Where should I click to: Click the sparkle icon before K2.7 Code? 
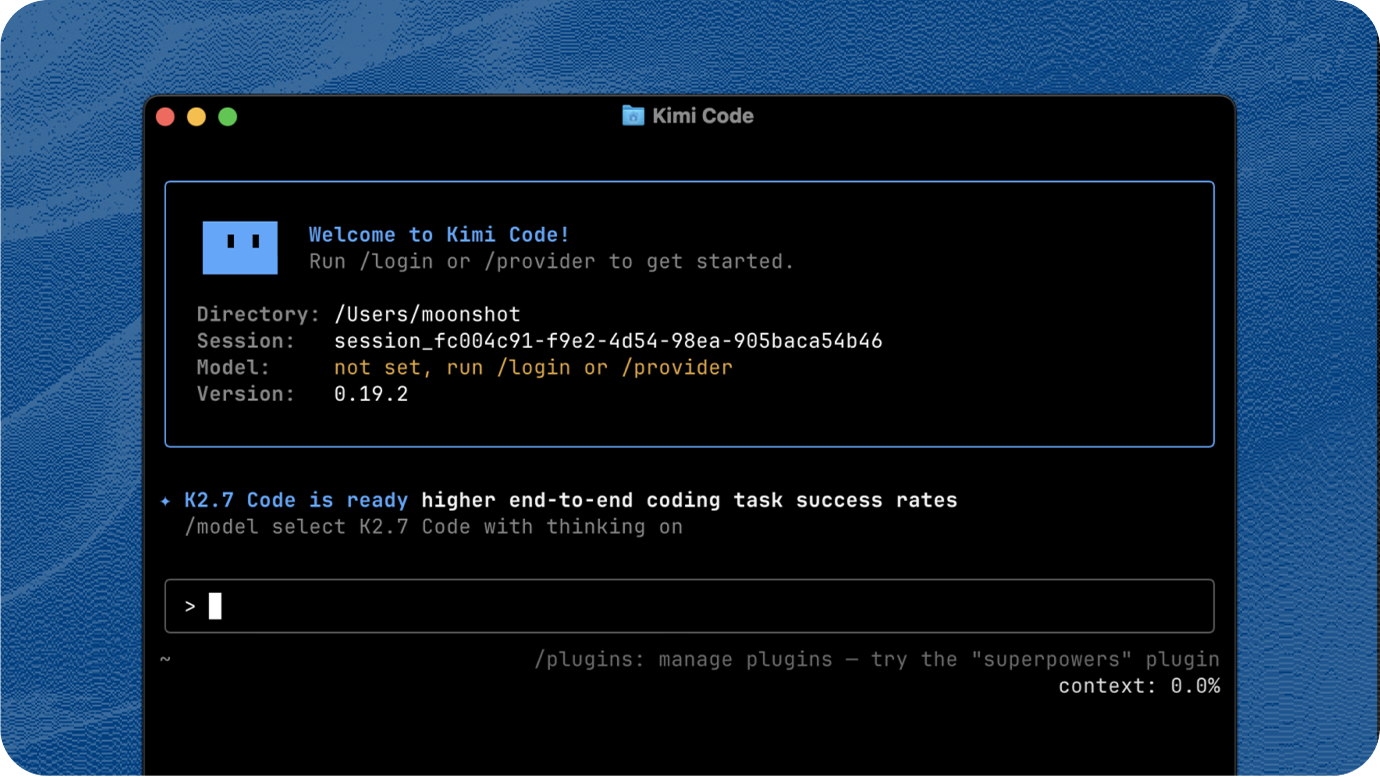(x=166, y=500)
